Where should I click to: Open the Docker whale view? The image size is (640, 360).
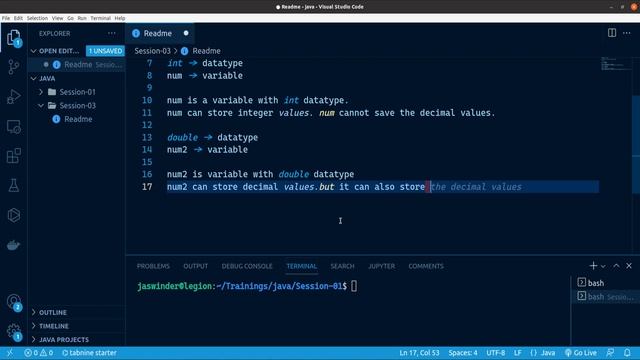pyautogui.click(x=13, y=245)
